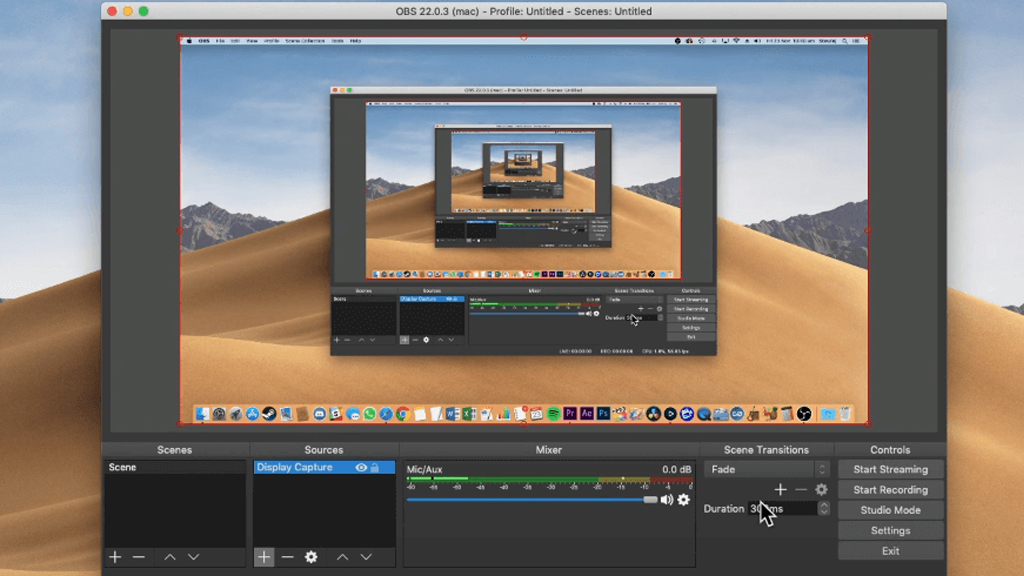Viewport: 1024px width, 576px height.
Task: Move the scene up in the Scenes list
Action: (x=170, y=557)
